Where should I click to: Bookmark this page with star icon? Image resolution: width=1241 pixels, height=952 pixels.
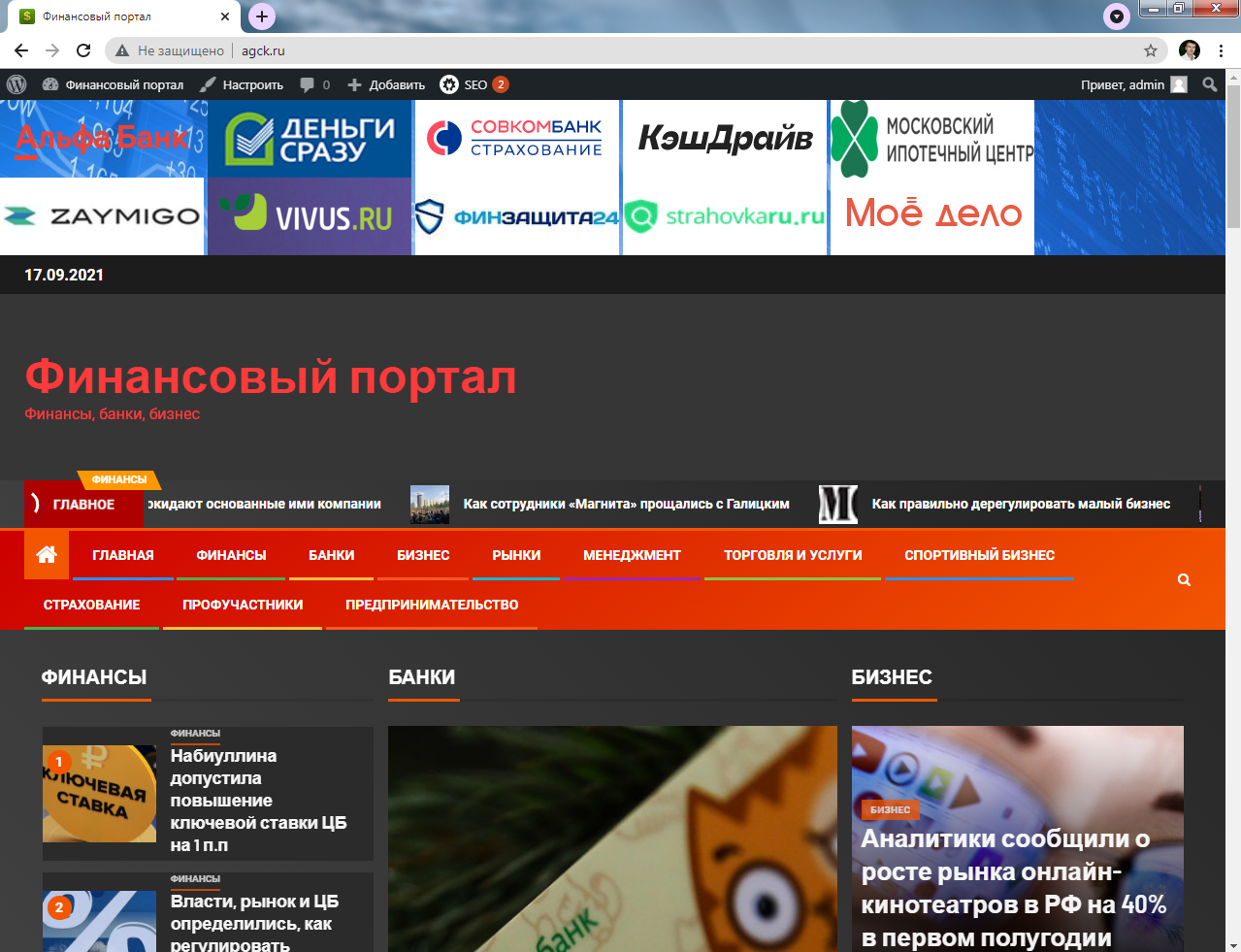click(x=1151, y=50)
